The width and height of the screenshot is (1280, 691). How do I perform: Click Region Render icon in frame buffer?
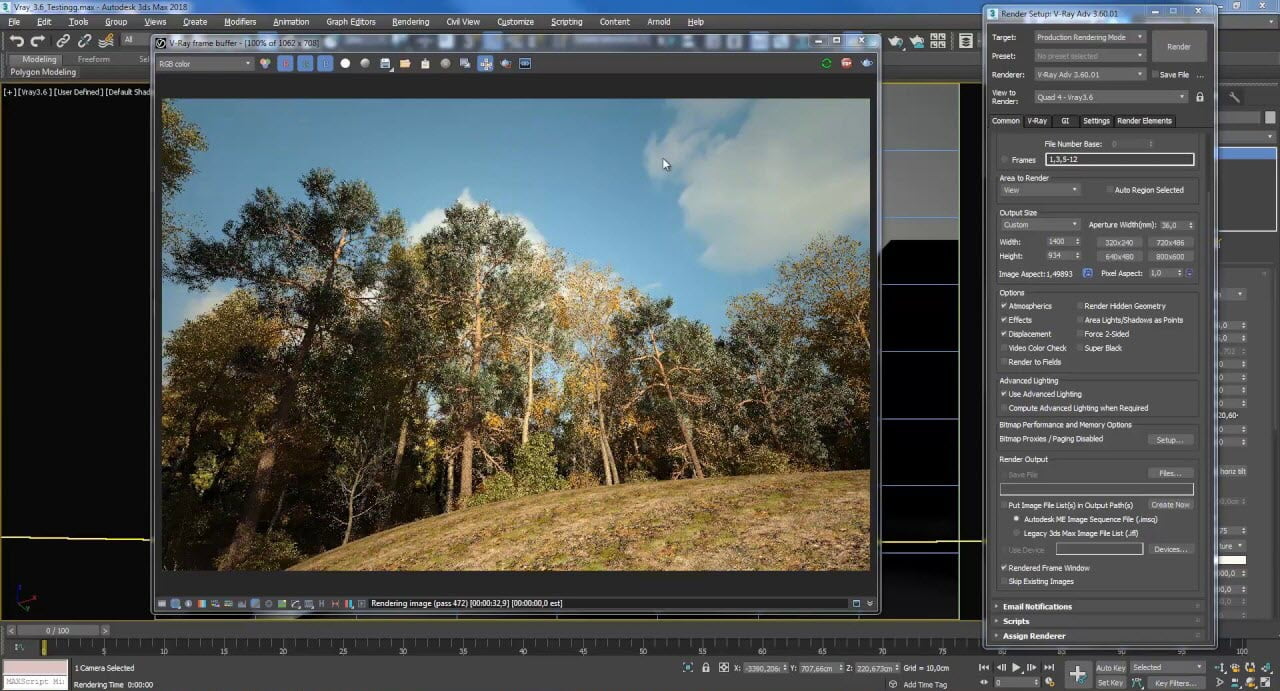tap(505, 63)
